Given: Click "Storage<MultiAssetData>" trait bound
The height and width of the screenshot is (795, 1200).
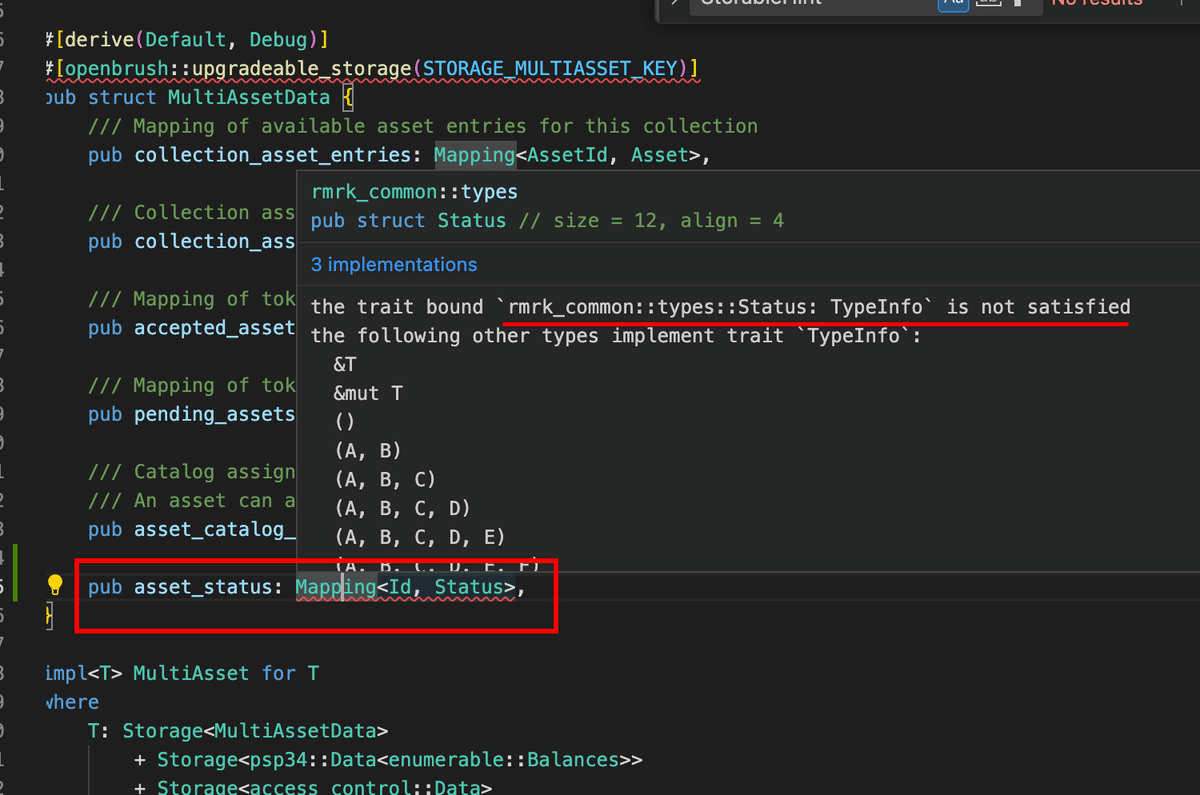Looking at the screenshot, I should (x=255, y=732).
